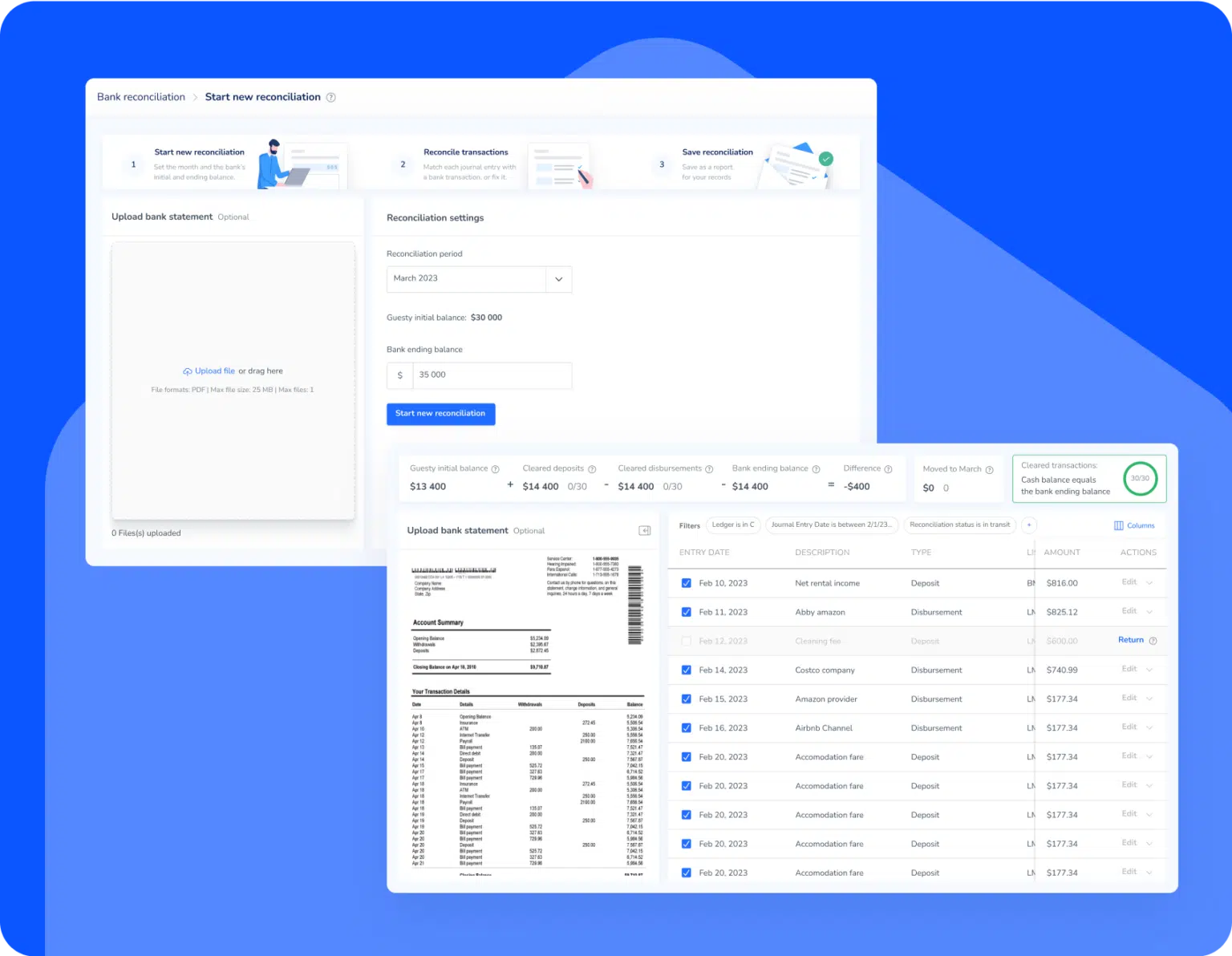Screen dimensions: 1232x956
Task: Click the Upload file link
Action: [214, 371]
